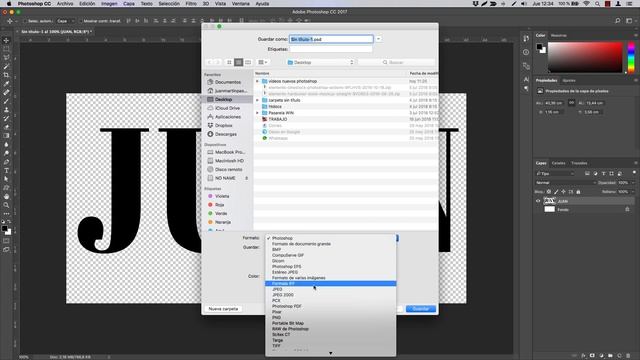Select the Brush tool
The image size is (640, 360).
coord(6,101)
